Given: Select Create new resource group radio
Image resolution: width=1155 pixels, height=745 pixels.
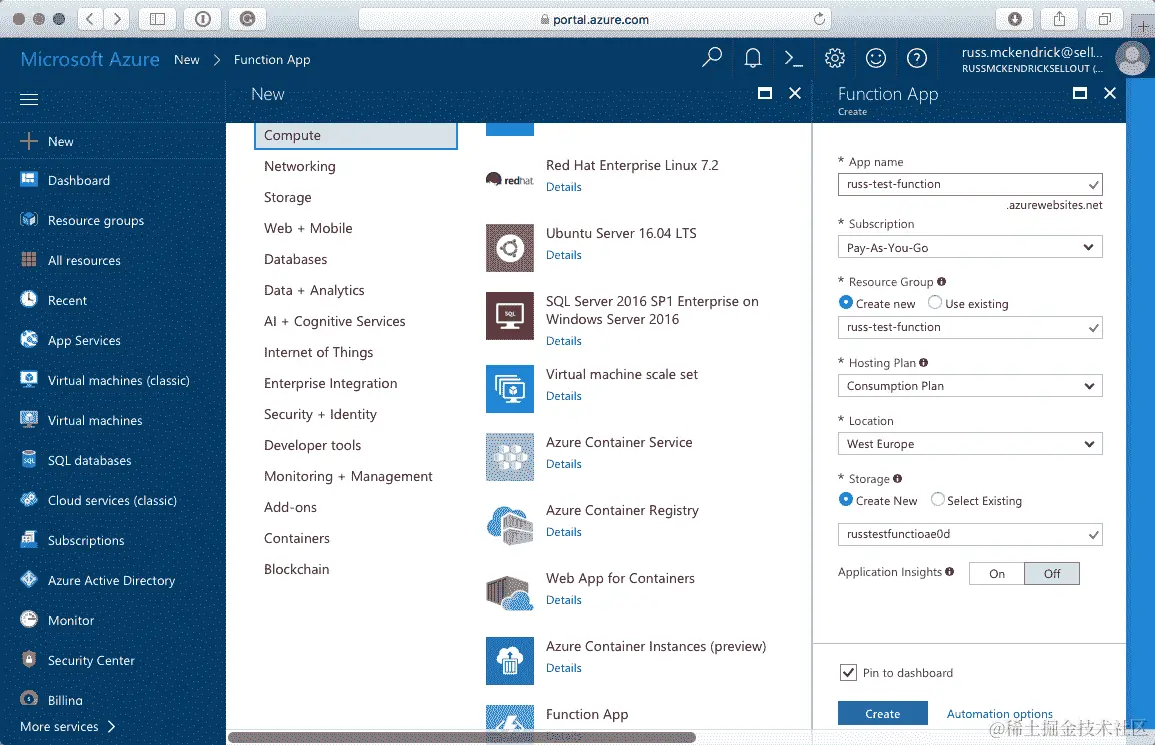Looking at the screenshot, I should [x=846, y=302].
